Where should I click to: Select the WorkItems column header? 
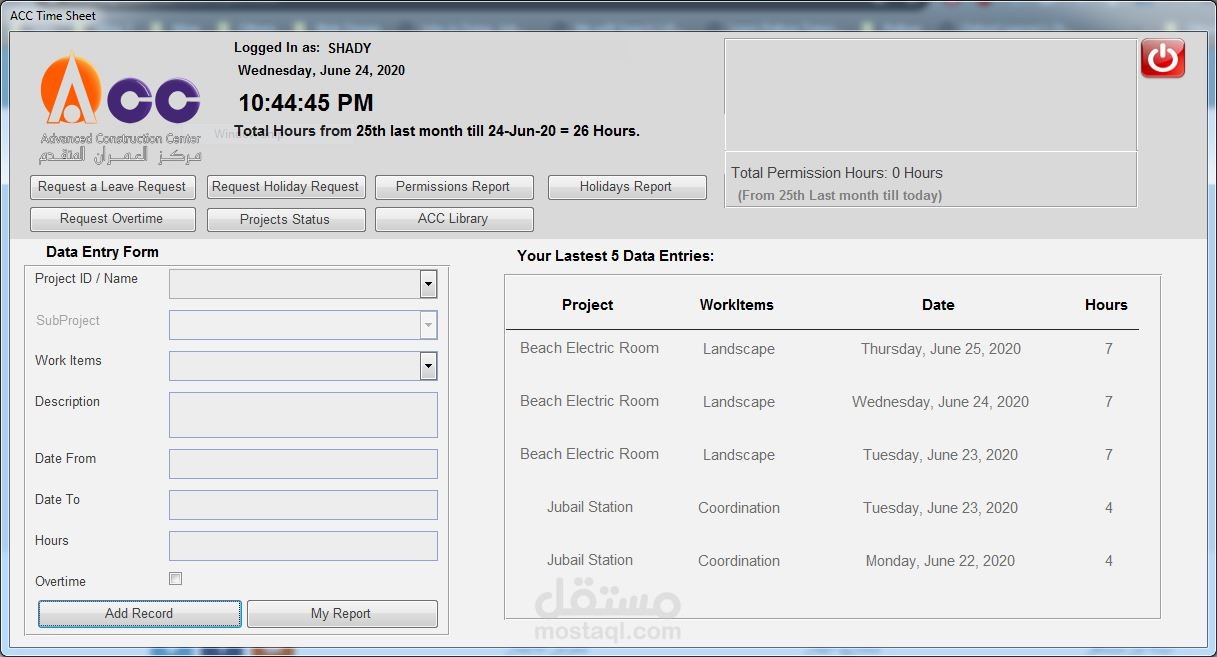pyautogui.click(x=737, y=305)
